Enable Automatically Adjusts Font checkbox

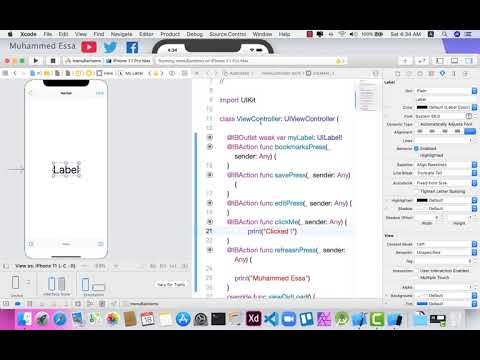[417, 124]
